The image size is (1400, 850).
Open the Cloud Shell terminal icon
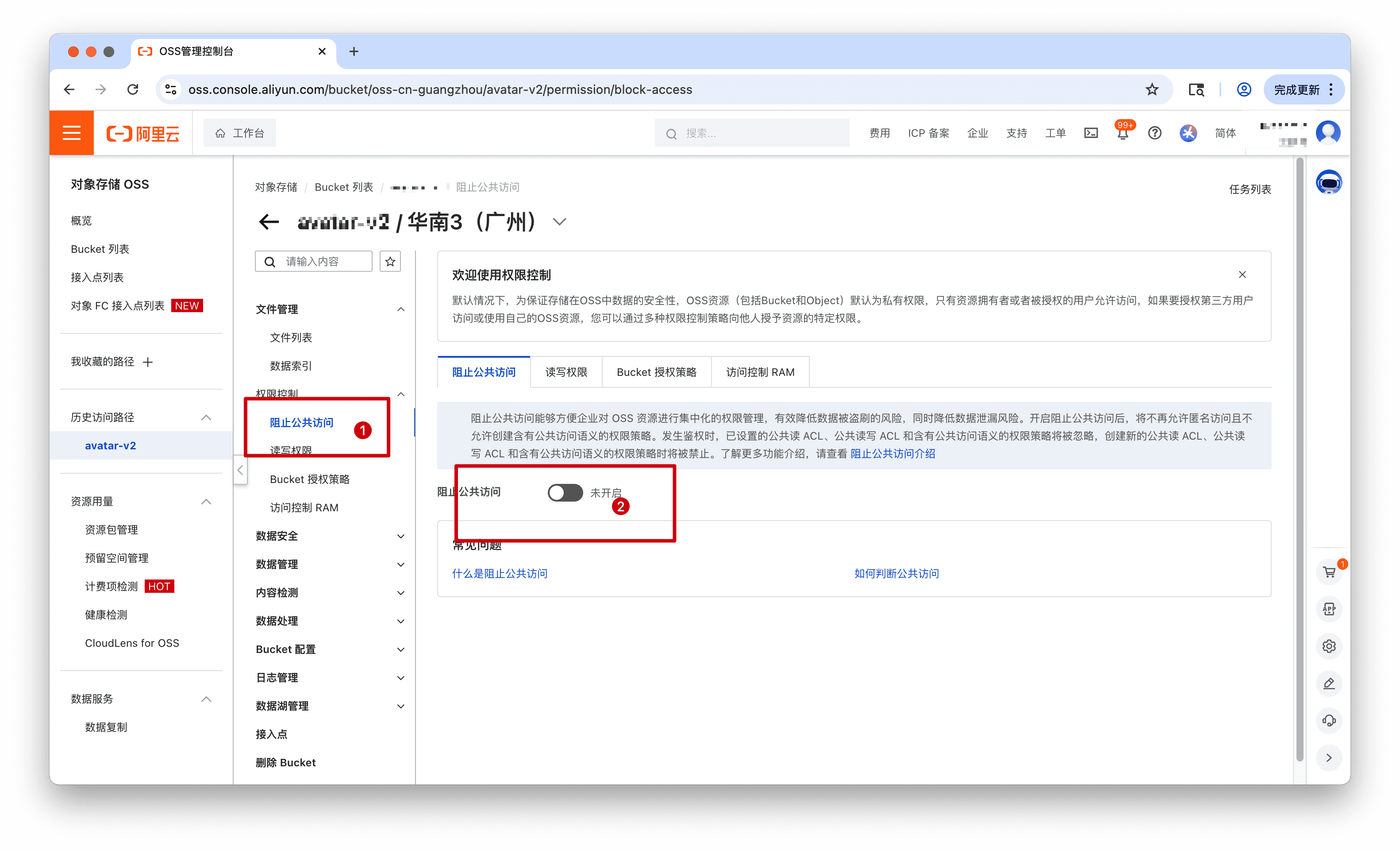[x=1090, y=133]
